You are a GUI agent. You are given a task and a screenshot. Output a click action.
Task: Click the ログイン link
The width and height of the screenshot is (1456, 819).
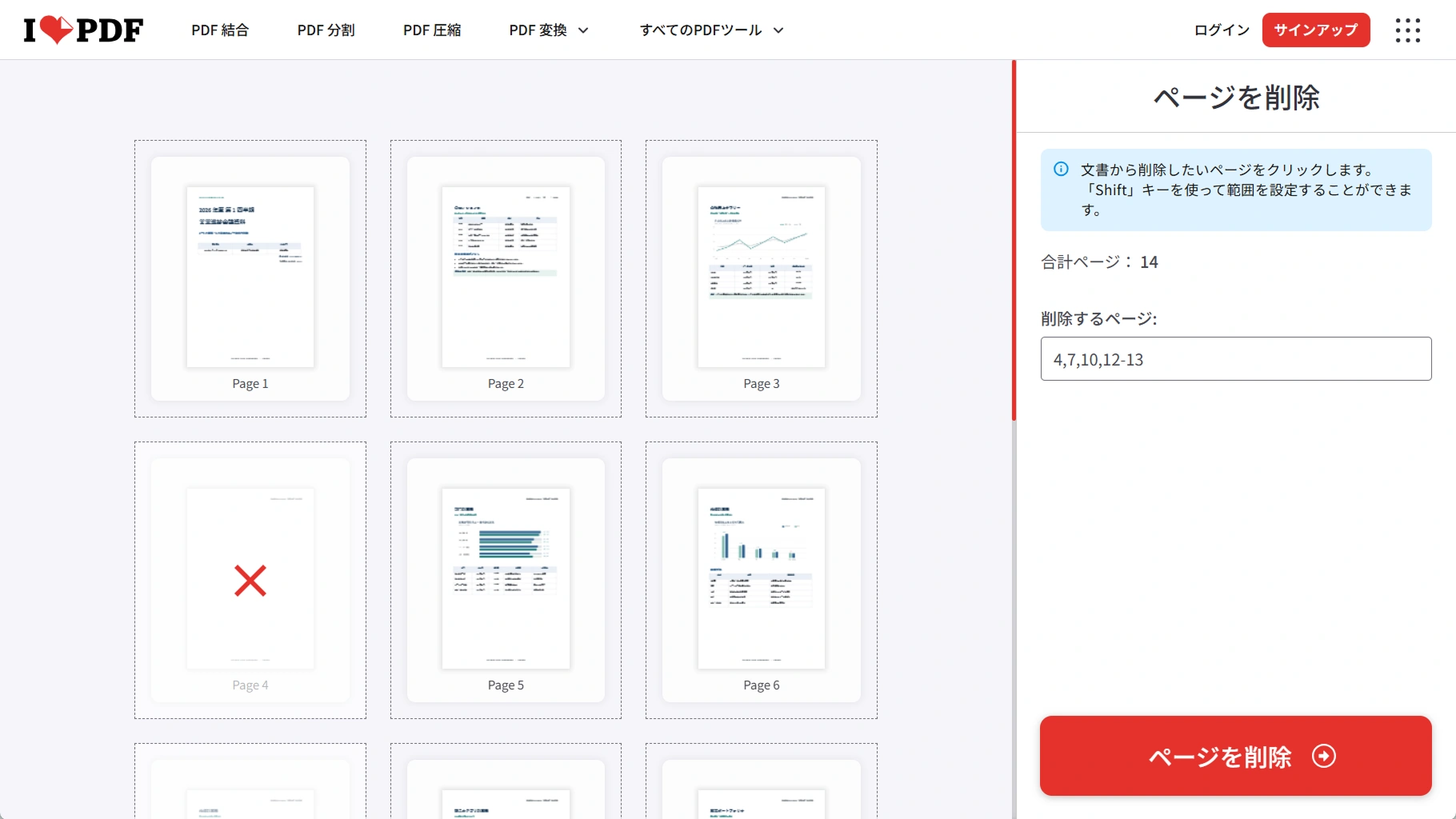pyautogui.click(x=1222, y=30)
